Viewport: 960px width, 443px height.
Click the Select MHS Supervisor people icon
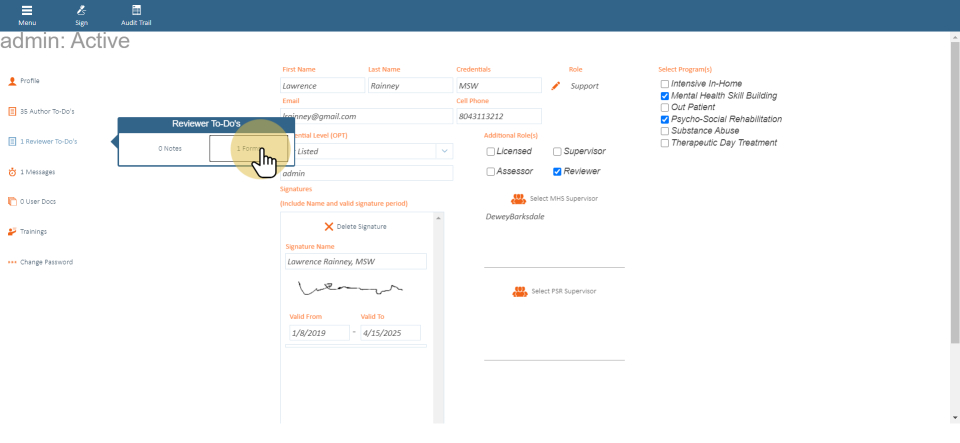[519, 198]
